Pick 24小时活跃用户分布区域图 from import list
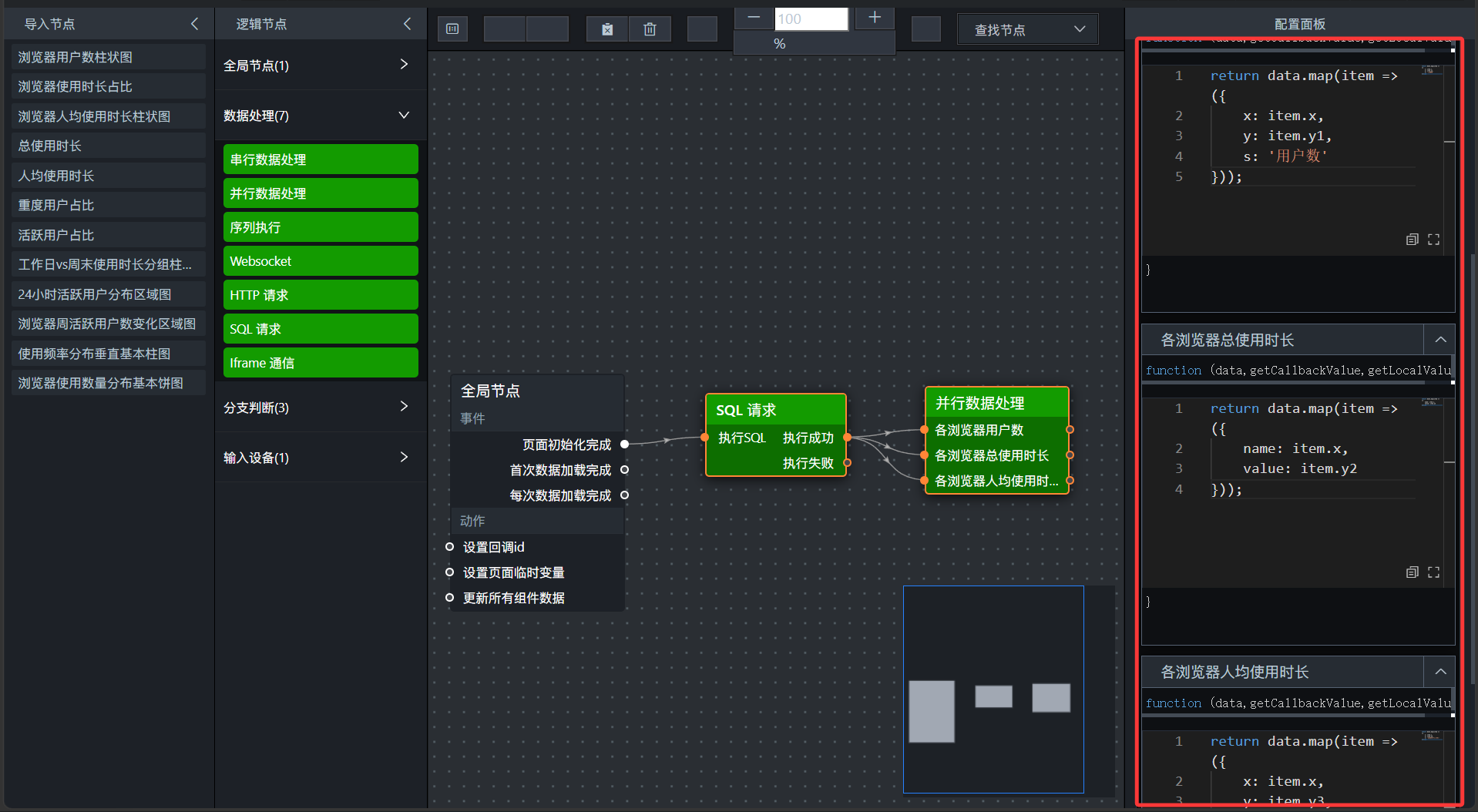This screenshot has width=1478, height=812. [109, 294]
